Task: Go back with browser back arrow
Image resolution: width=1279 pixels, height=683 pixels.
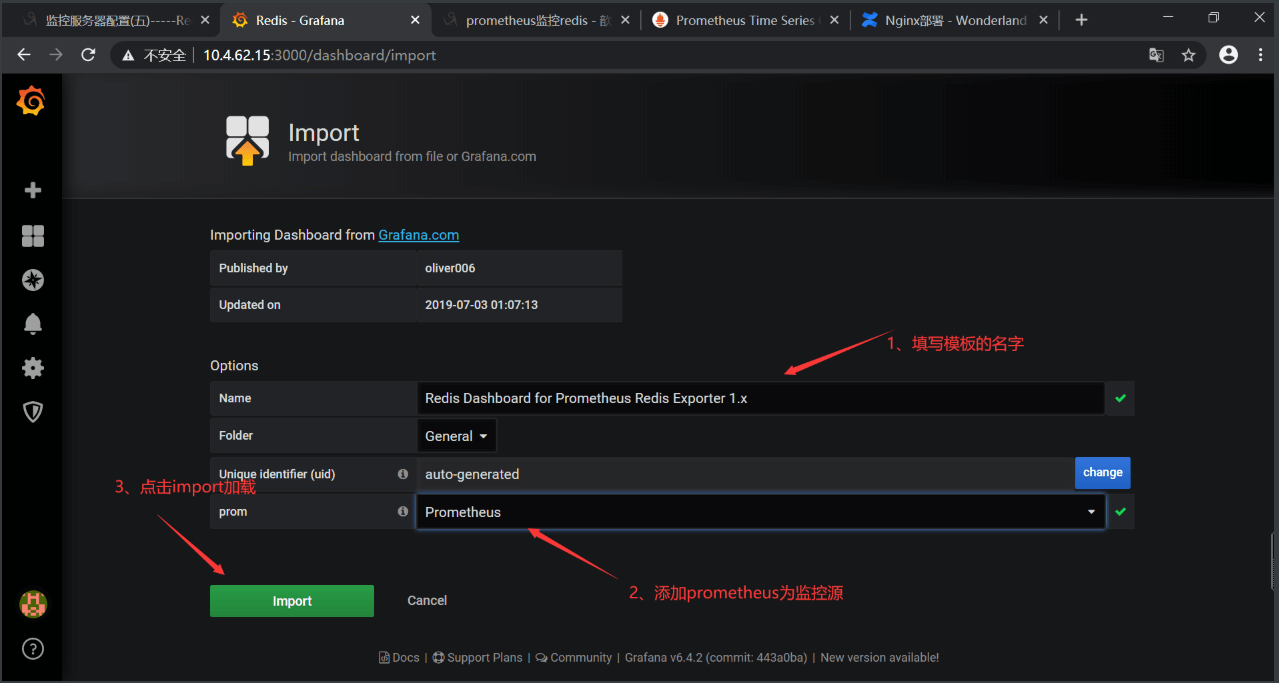Action: click(x=24, y=55)
